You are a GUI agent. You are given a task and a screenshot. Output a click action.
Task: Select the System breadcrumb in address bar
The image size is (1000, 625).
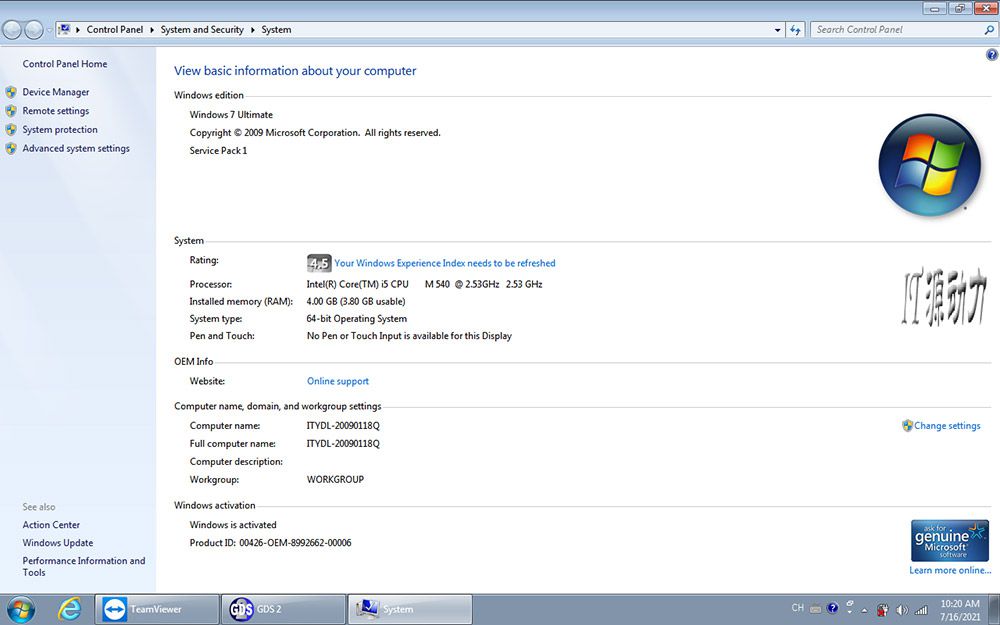pos(276,29)
